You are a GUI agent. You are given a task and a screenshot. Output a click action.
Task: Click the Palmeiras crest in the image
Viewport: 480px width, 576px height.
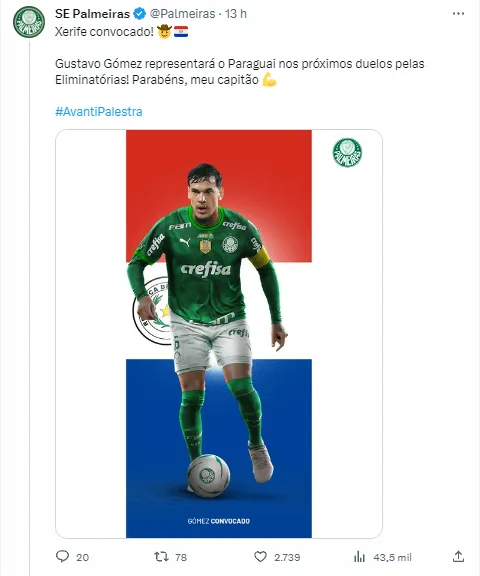(x=347, y=152)
